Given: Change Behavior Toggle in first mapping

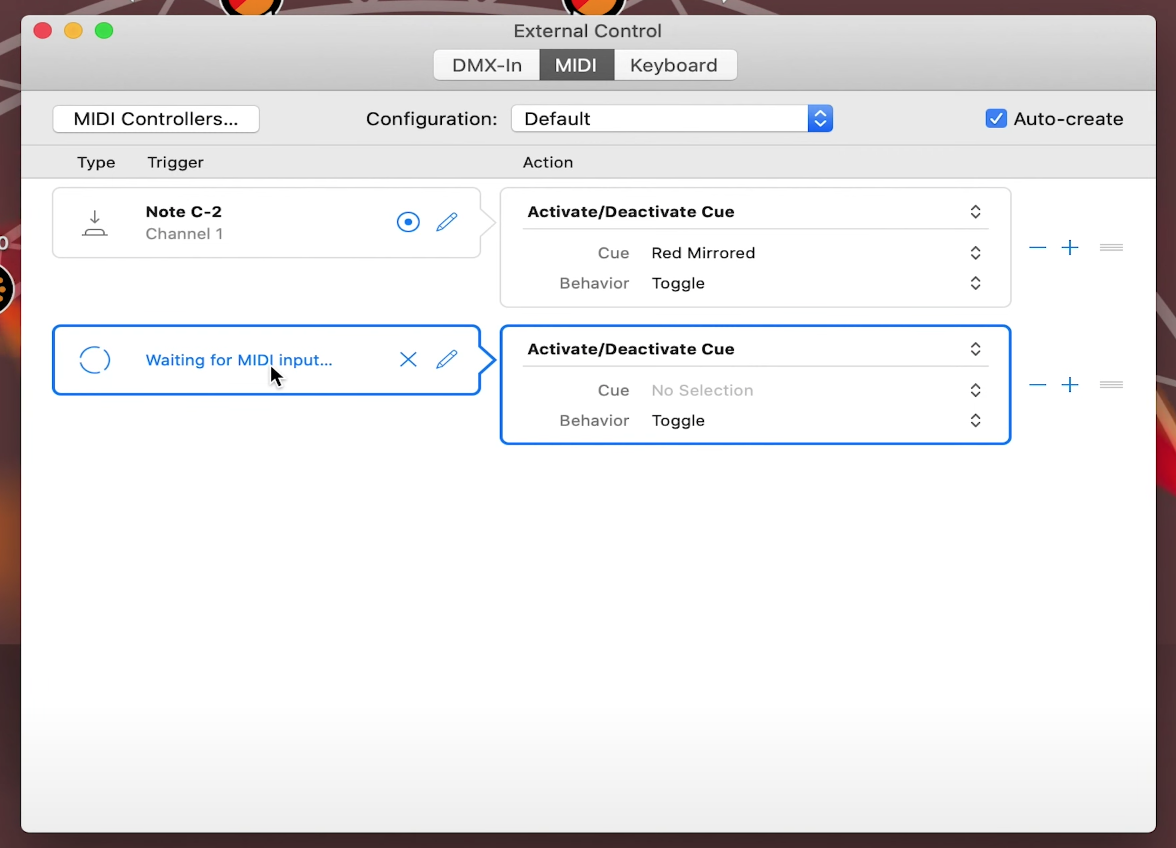Looking at the screenshot, I should point(815,284).
